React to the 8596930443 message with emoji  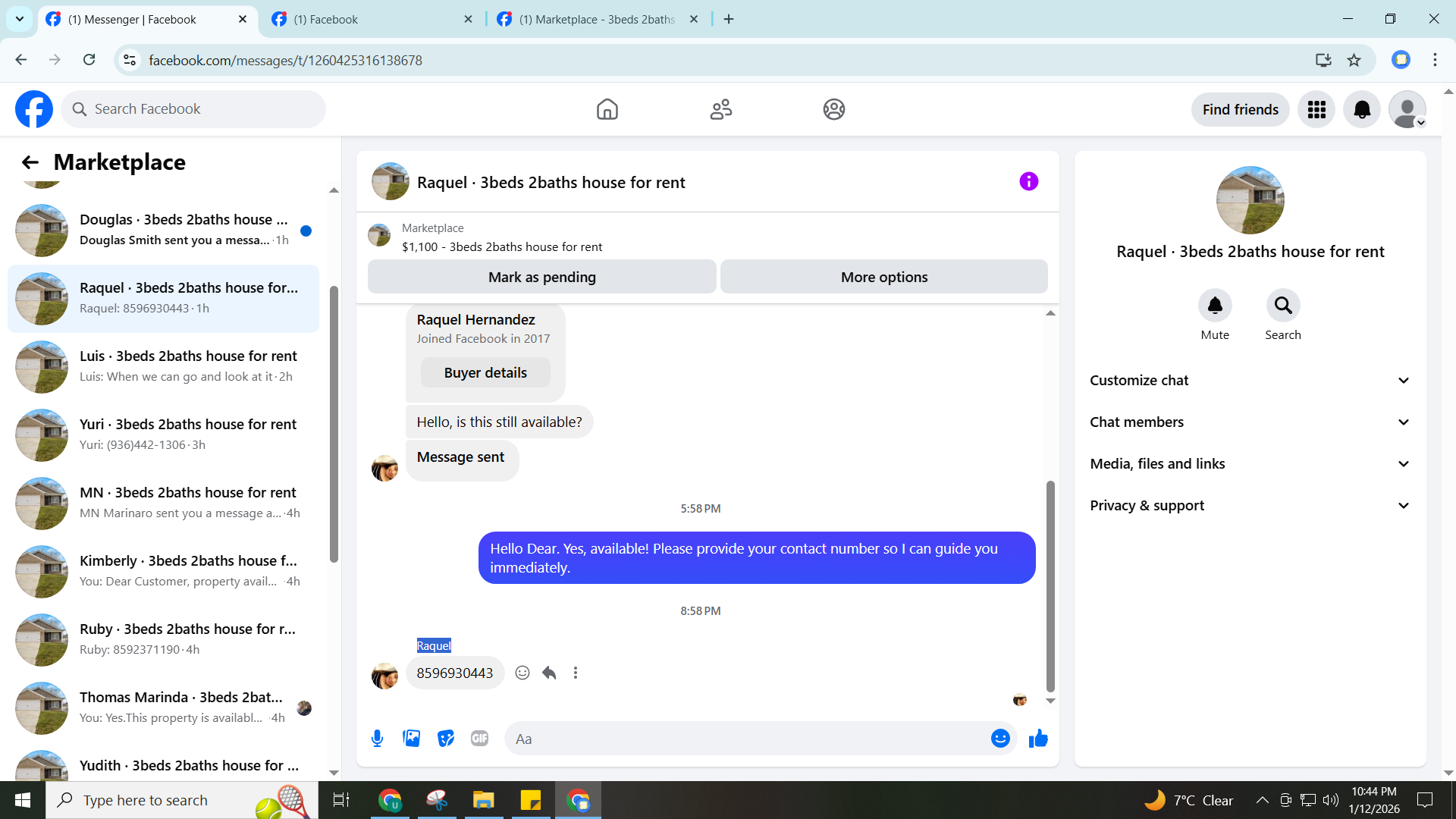click(x=522, y=673)
